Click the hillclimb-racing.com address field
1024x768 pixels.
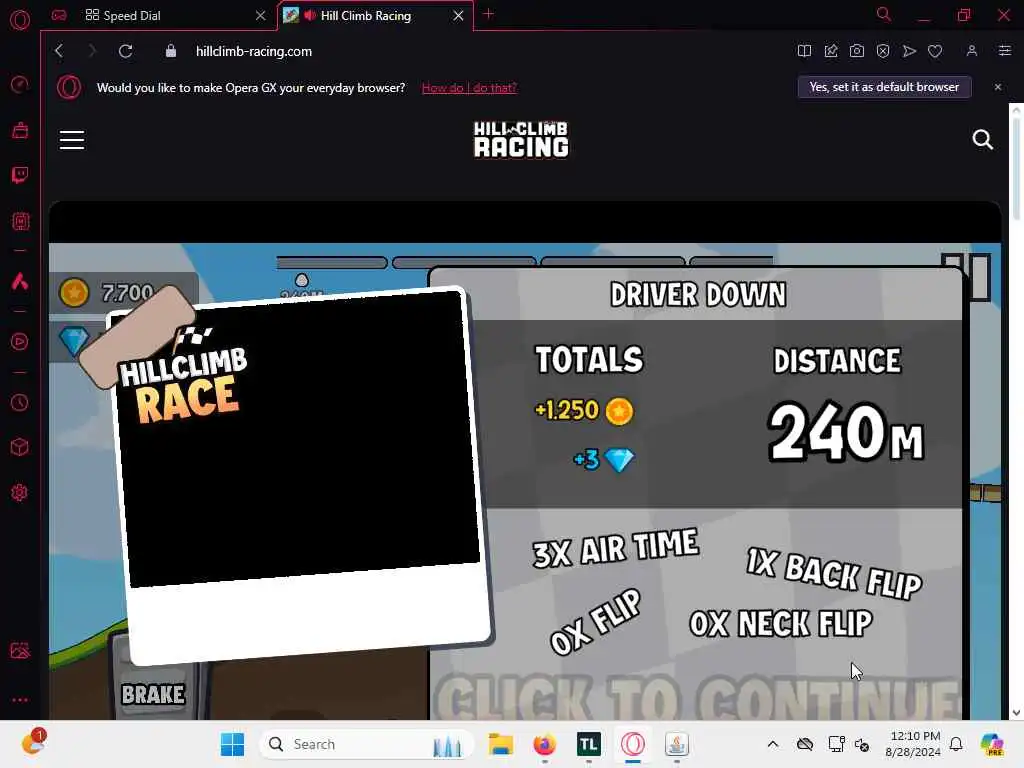253,51
